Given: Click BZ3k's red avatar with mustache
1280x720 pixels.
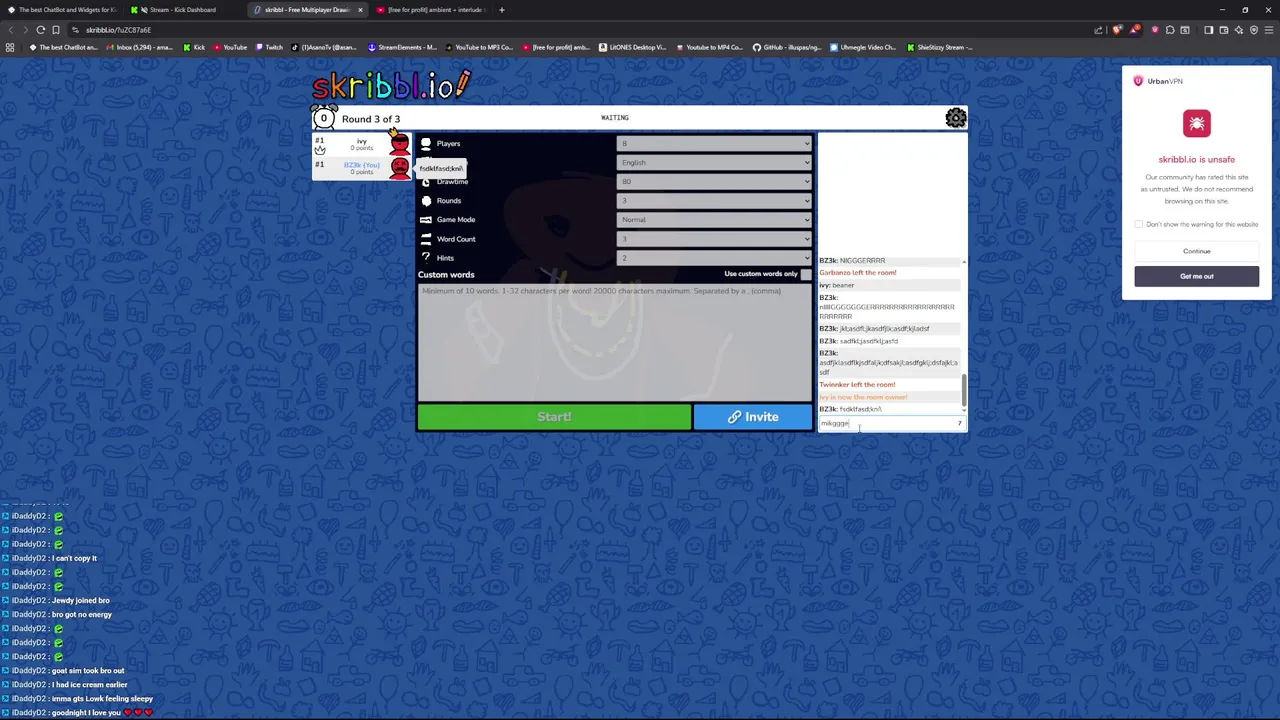Looking at the screenshot, I should click(399, 167).
